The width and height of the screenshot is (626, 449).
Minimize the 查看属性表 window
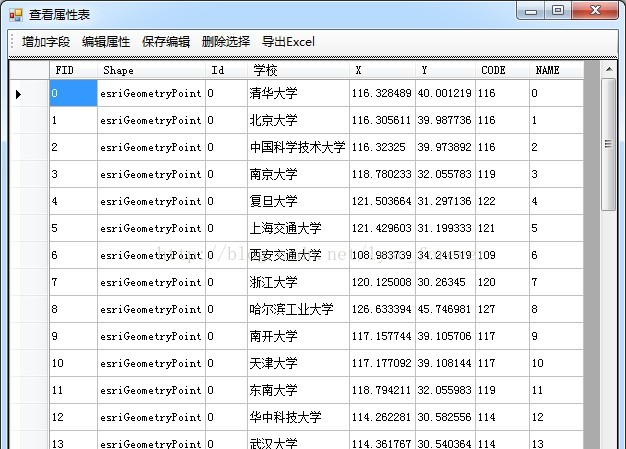tap(531, 10)
